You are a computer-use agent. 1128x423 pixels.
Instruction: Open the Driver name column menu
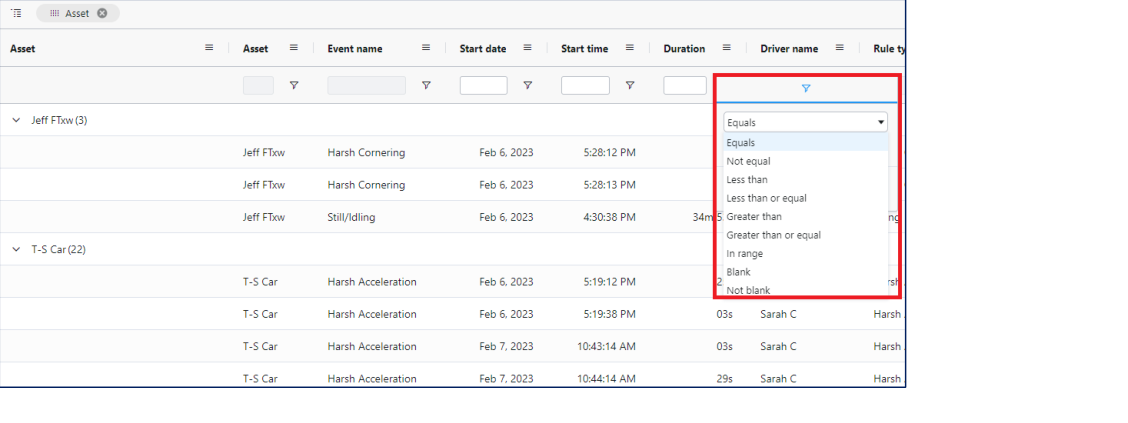(x=840, y=48)
